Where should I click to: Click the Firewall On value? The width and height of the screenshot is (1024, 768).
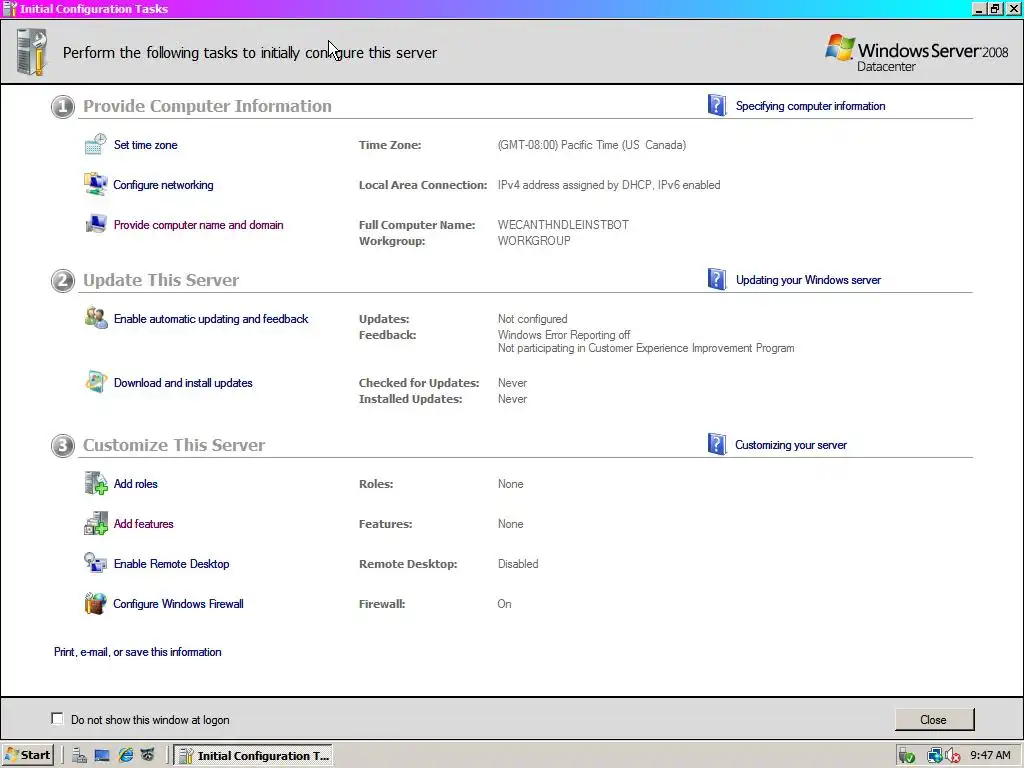click(x=504, y=604)
